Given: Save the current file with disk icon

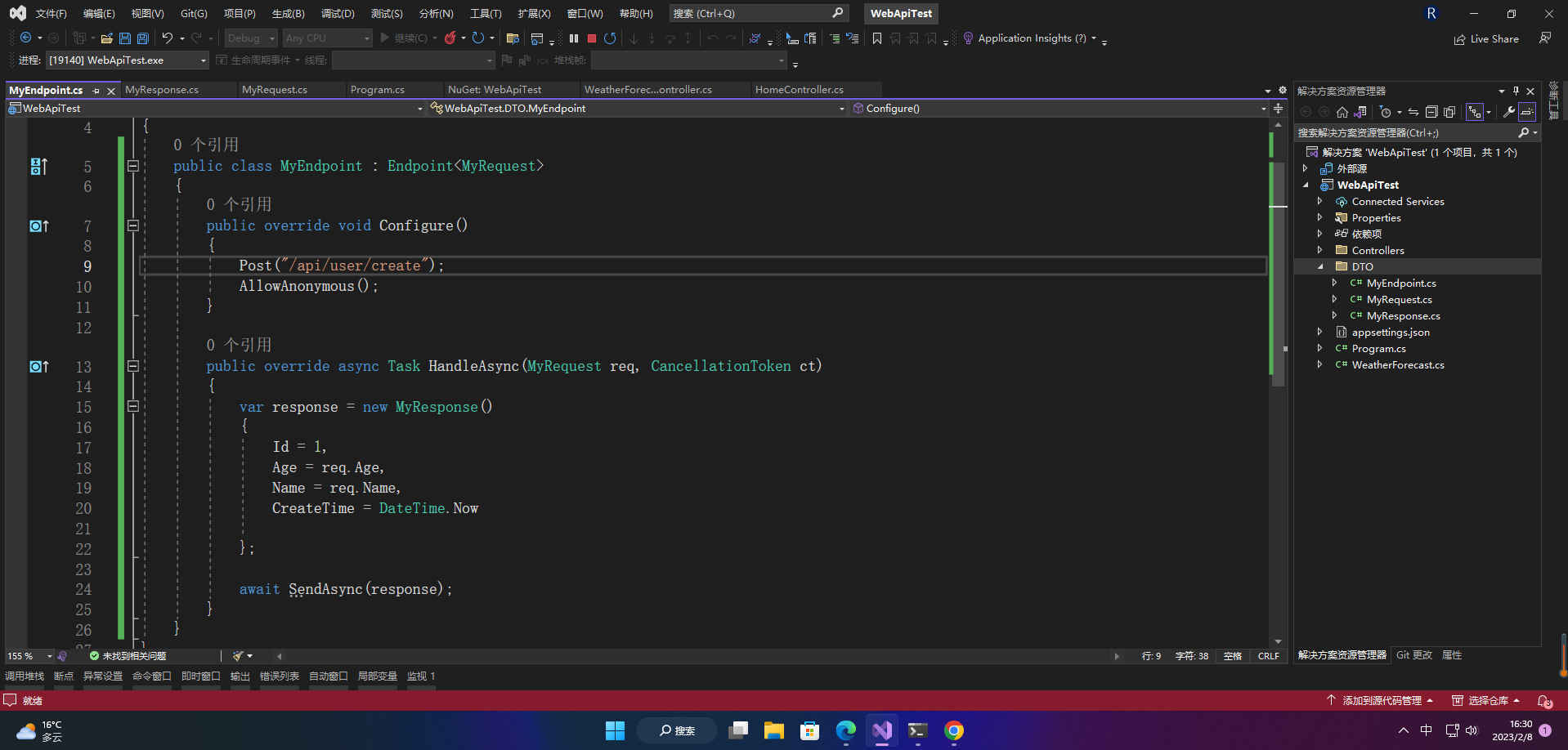Looking at the screenshot, I should 125,38.
